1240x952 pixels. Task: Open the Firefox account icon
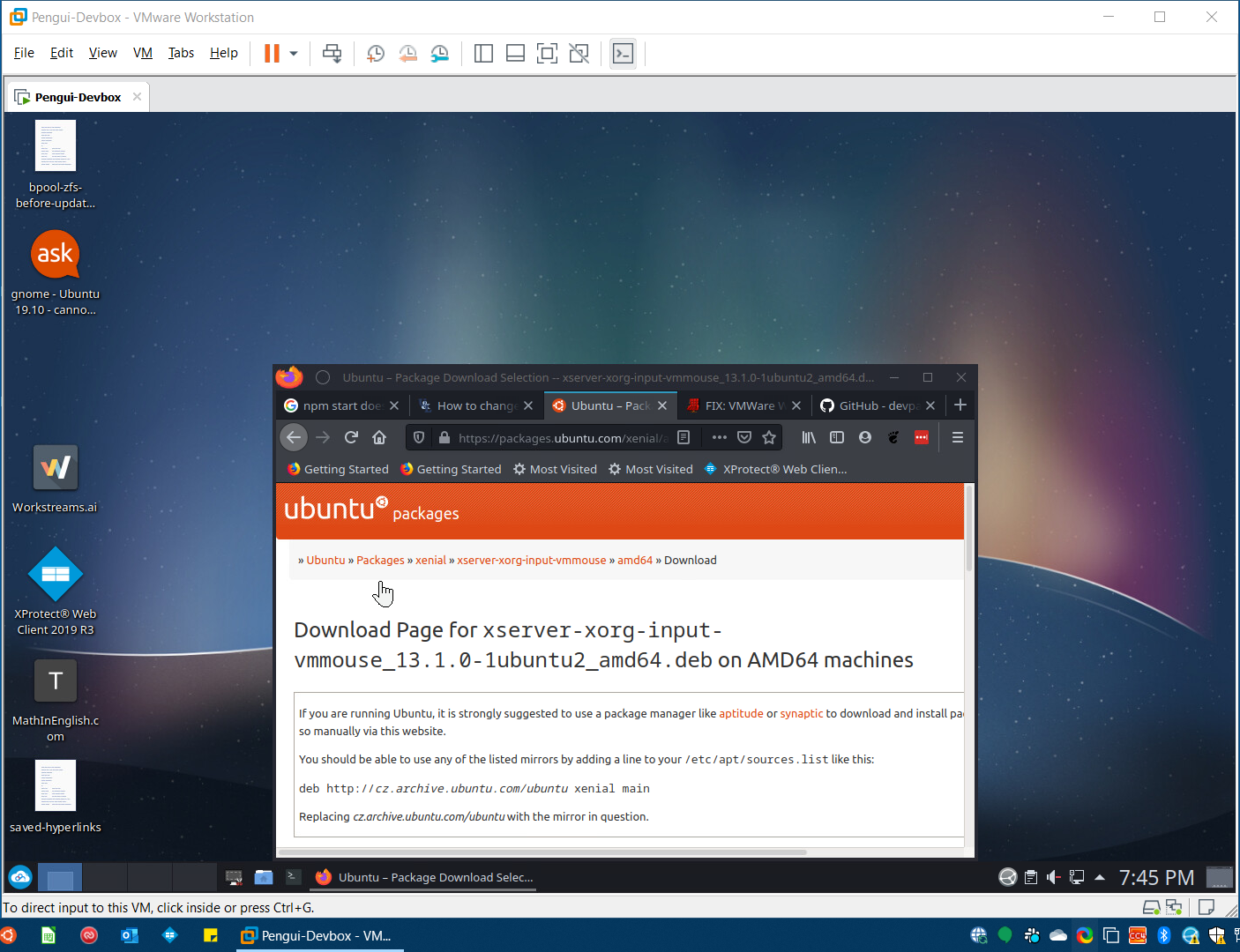click(x=865, y=437)
